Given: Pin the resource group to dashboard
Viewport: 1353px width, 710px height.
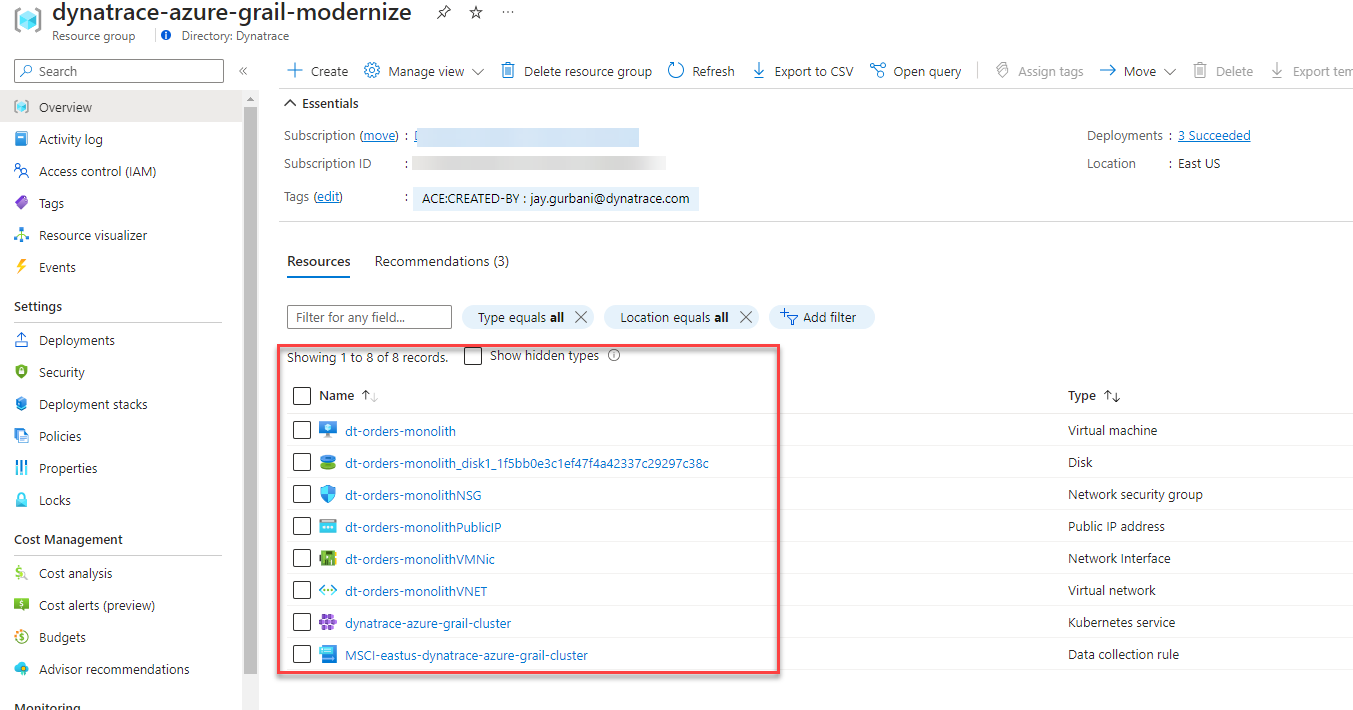Looking at the screenshot, I should click(x=443, y=13).
